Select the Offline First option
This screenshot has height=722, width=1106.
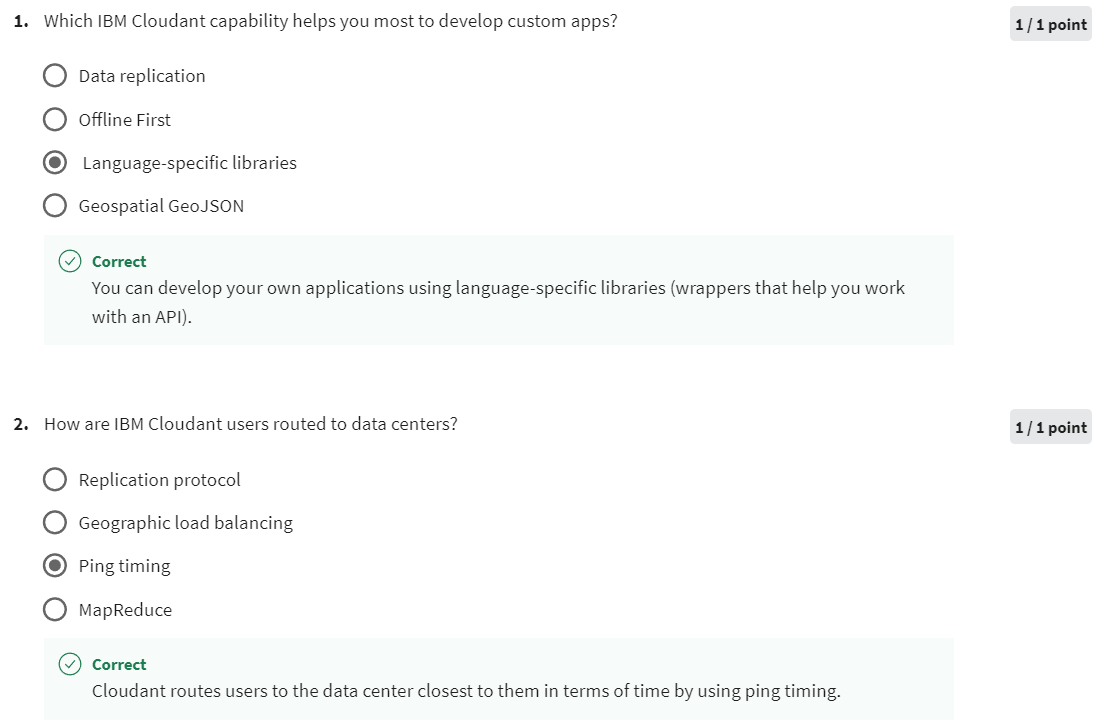tap(55, 119)
